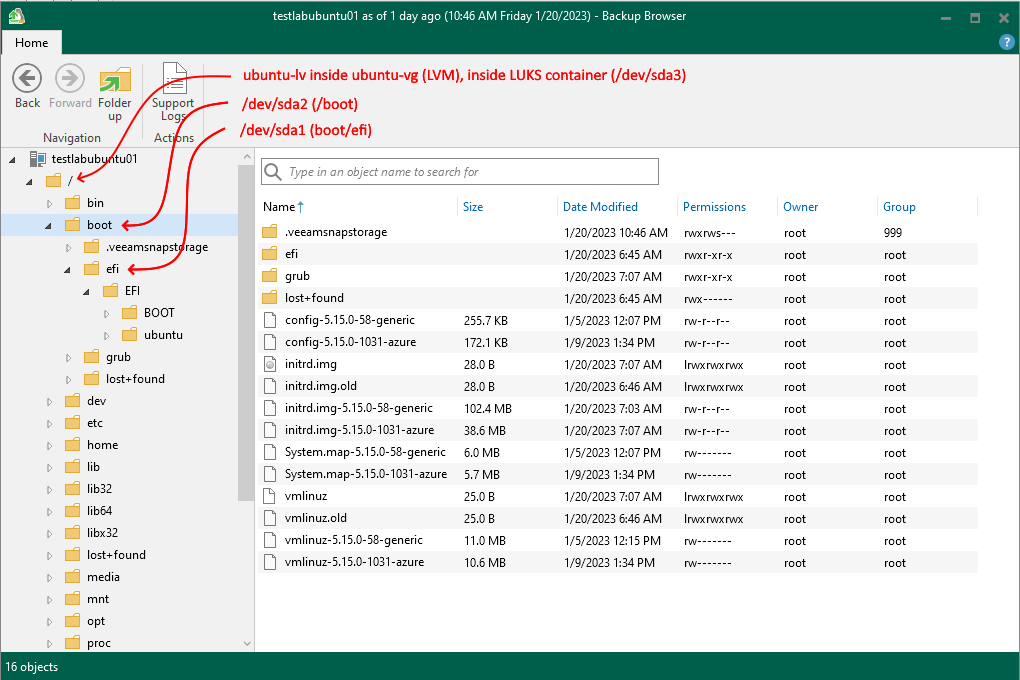Expand the grub tree node
This screenshot has height=680, width=1020.
(x=68, y=358)
